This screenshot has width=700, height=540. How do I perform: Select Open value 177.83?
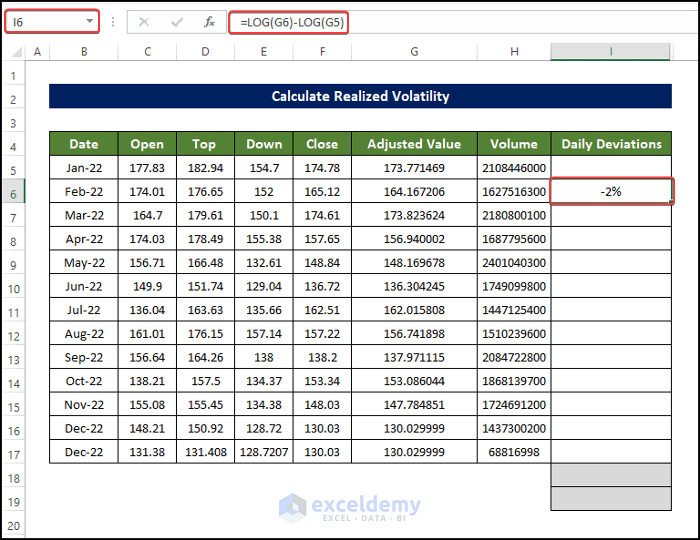tap(147, 168)
